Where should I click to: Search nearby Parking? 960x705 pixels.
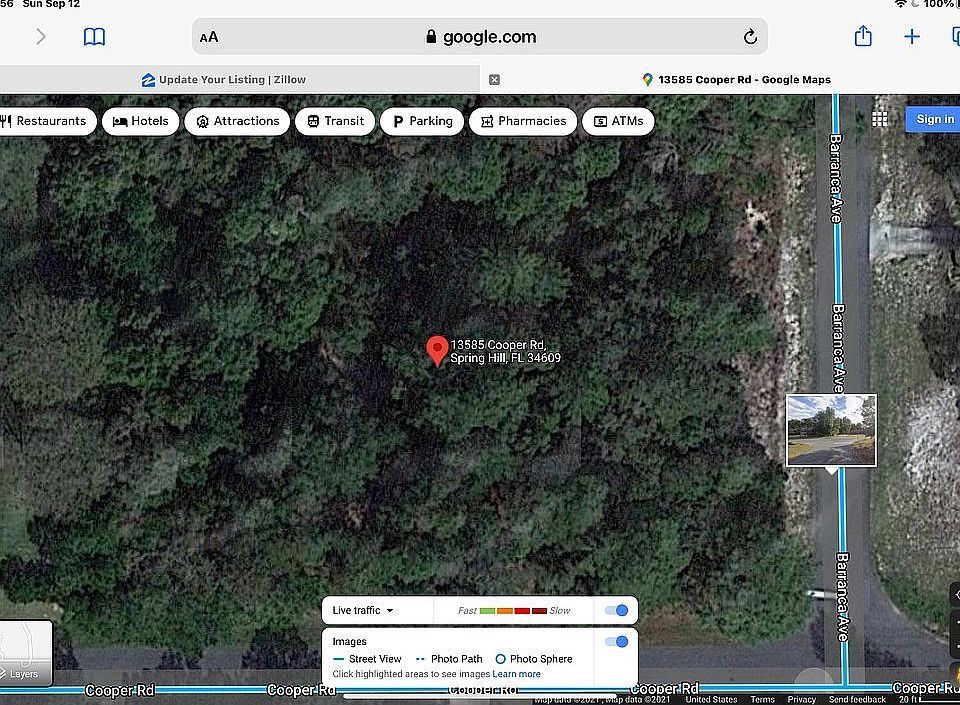422,121
